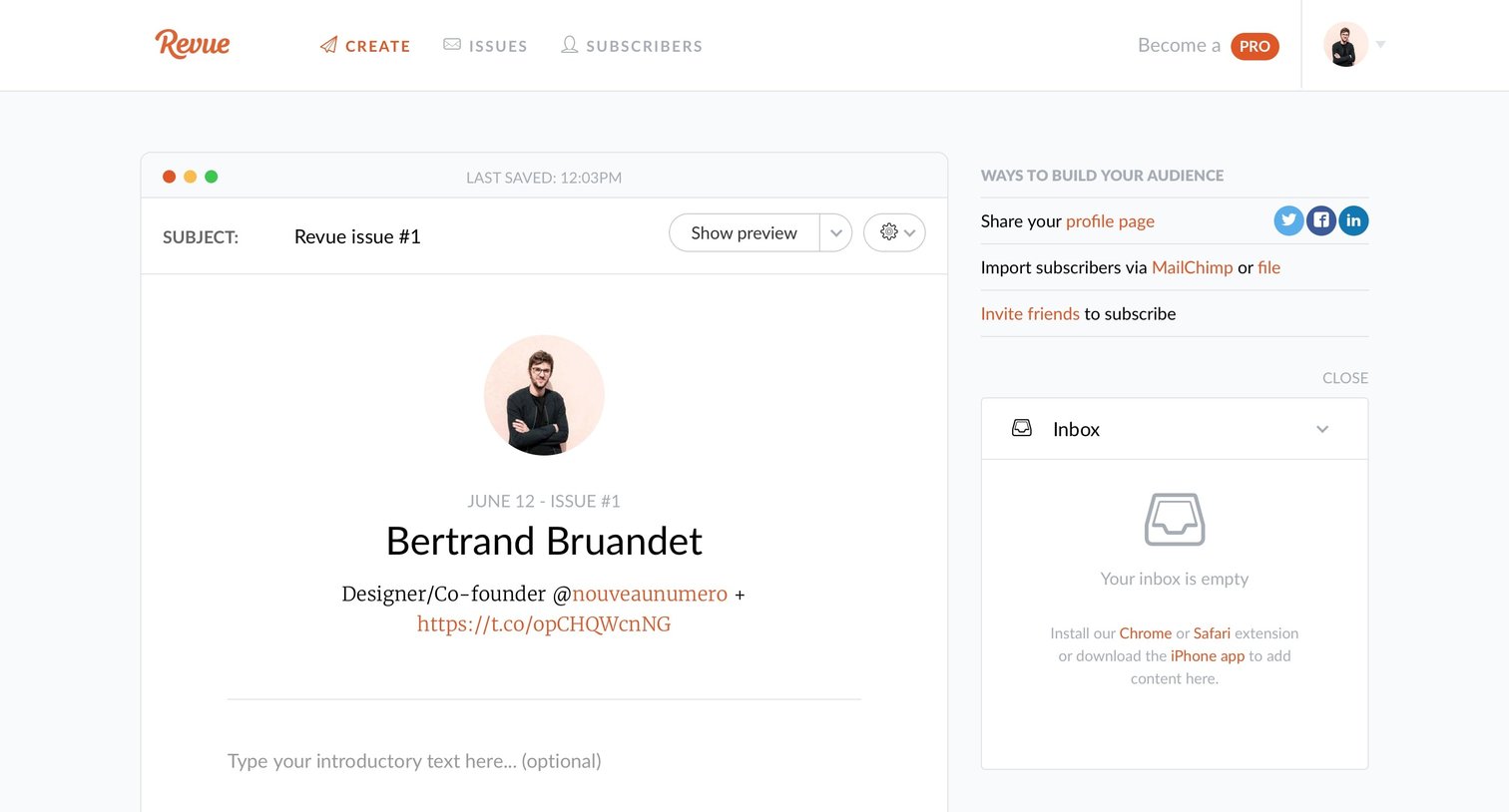
Task: Open the account menu arrow beside avatar
Action: tap(1380, 44)
